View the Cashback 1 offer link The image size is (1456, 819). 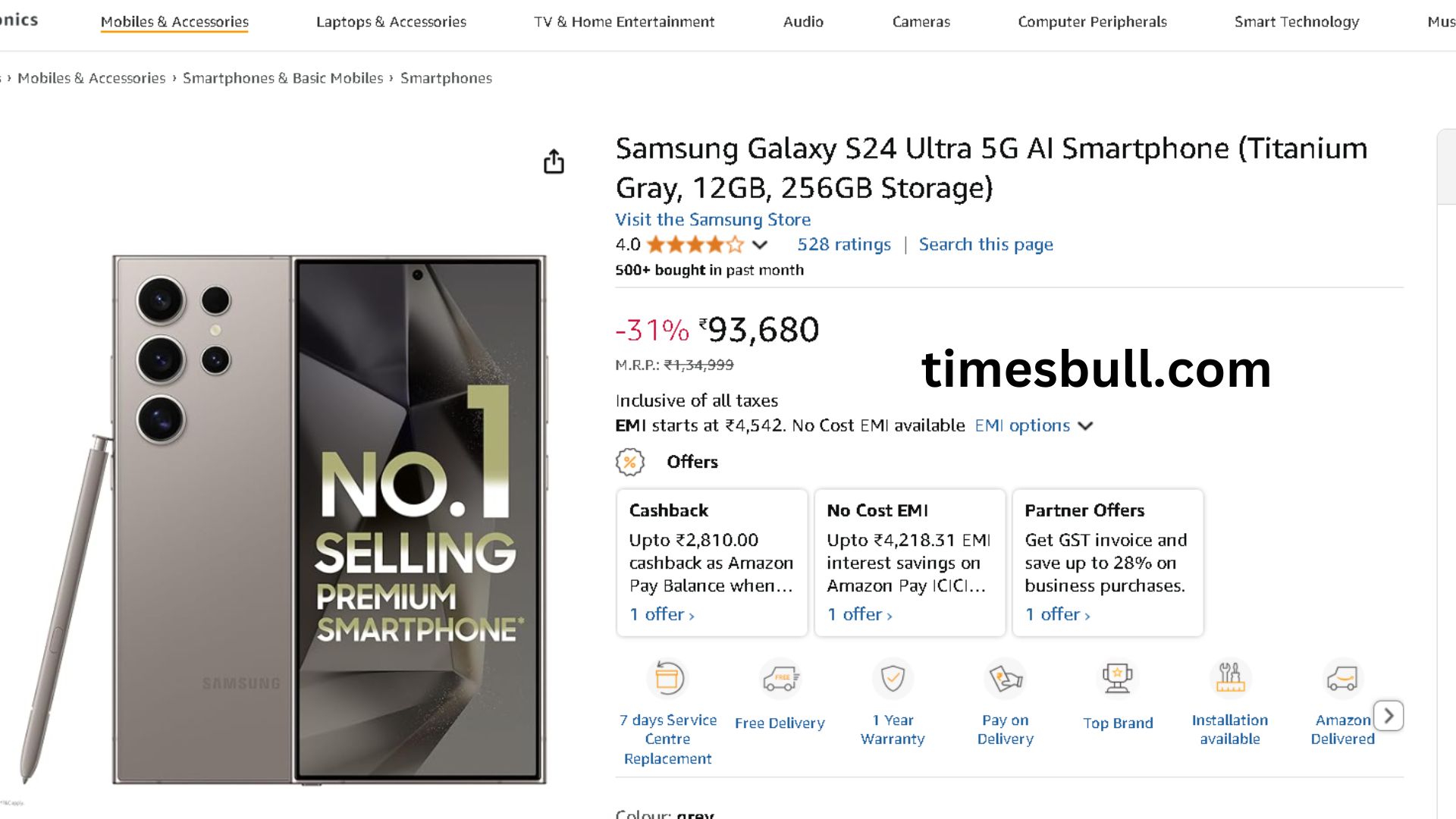click(662, 614)
